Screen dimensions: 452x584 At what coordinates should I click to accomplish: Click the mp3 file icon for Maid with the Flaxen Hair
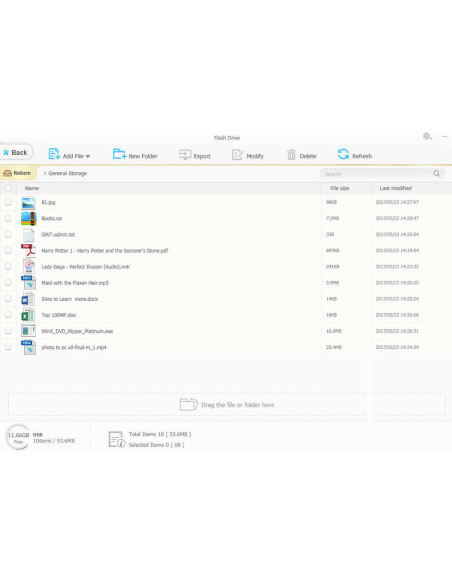click(x=28, y=283)
